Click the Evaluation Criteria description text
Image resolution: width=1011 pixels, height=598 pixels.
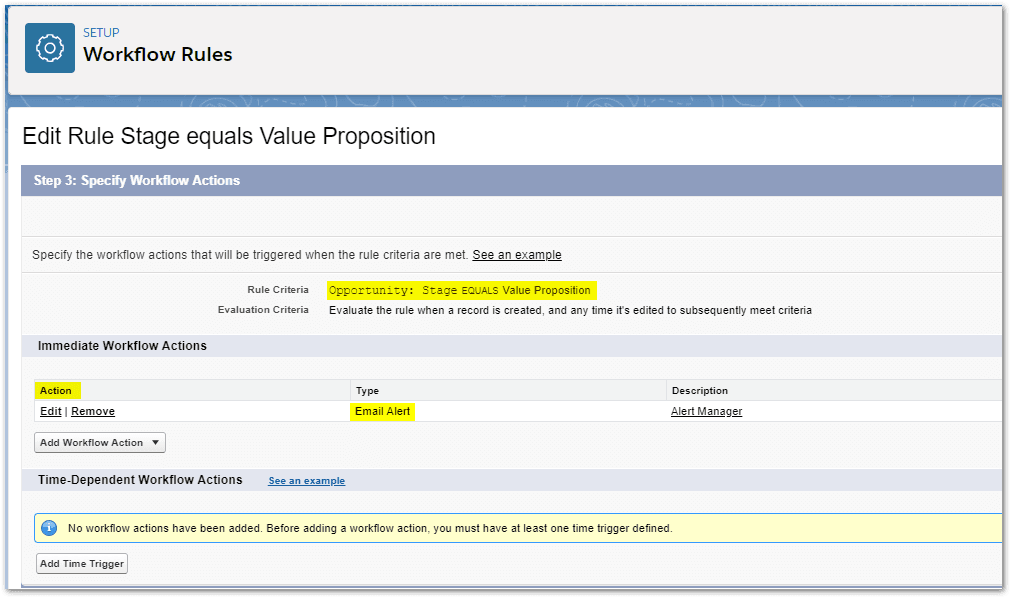click(570, 310)
